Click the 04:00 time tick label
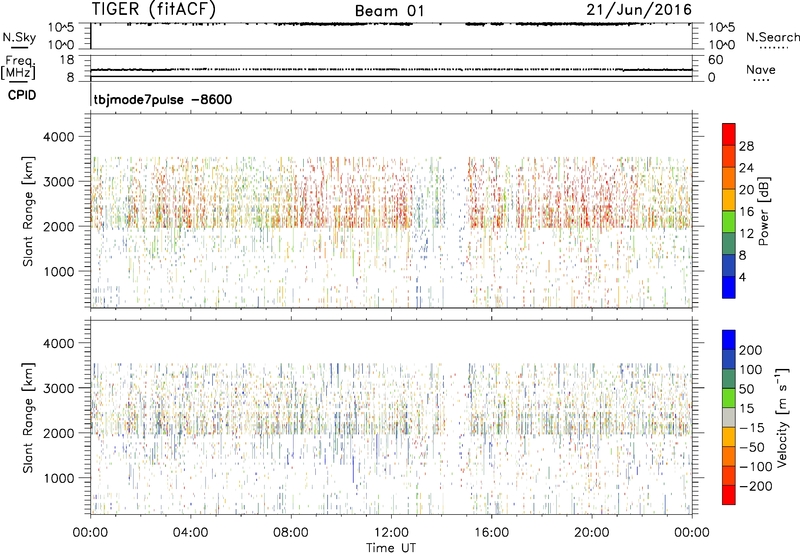Viewport: 800px width, 554px height. coord(190,533)
